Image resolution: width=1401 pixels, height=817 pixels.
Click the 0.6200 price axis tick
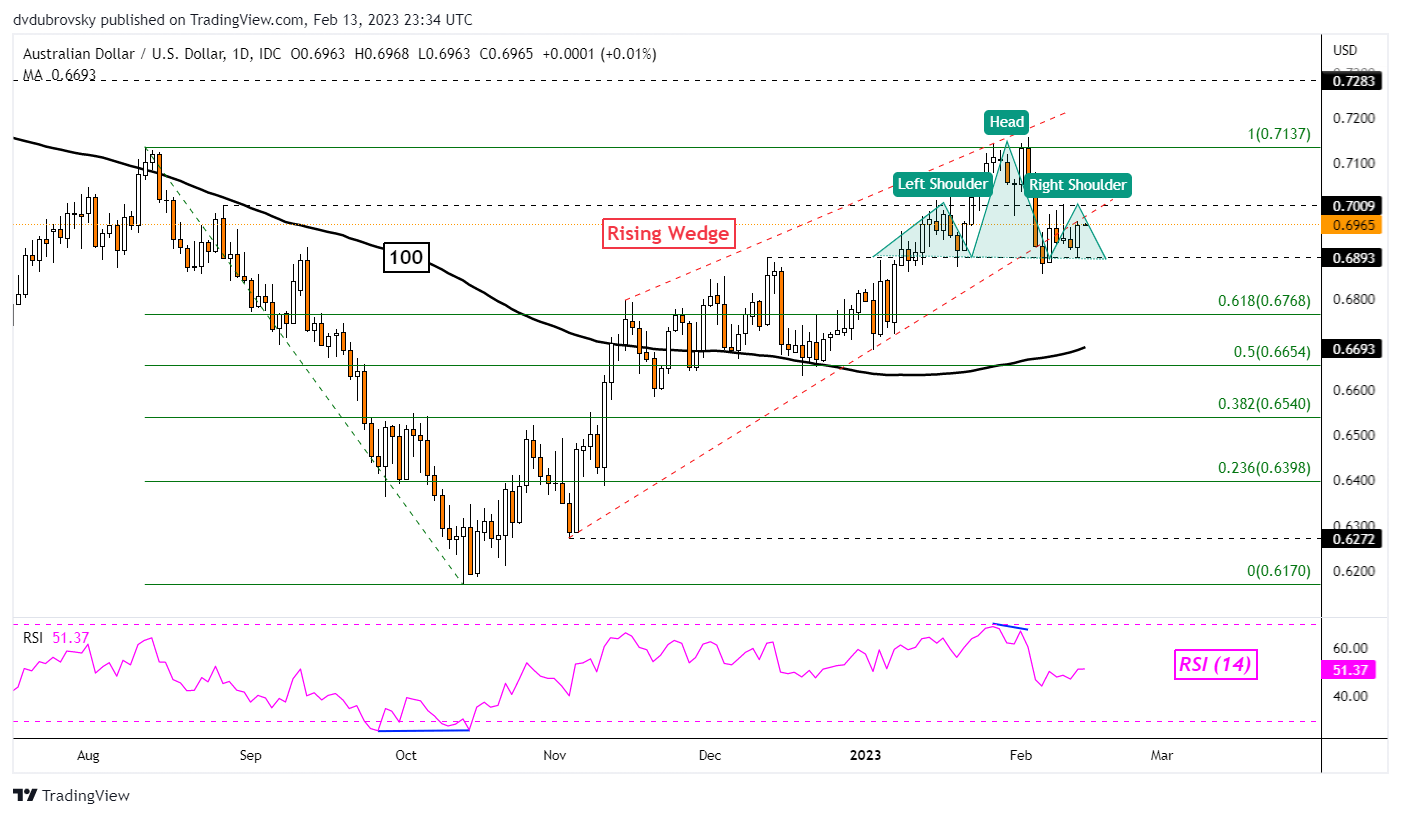coord(1354,571)
